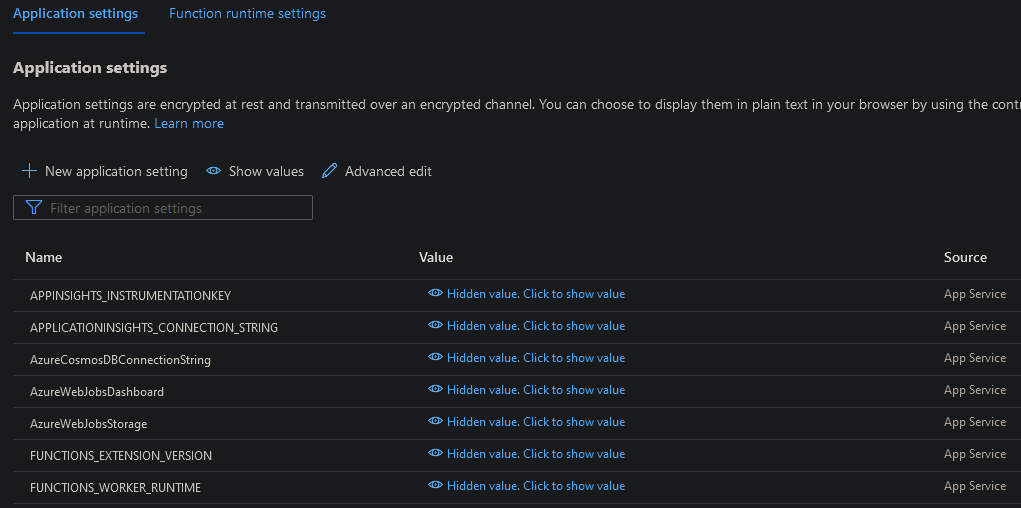Open the Learn more link
Image resolution: width=1021 pixels, height=508 pixels.
coord(189,123)
